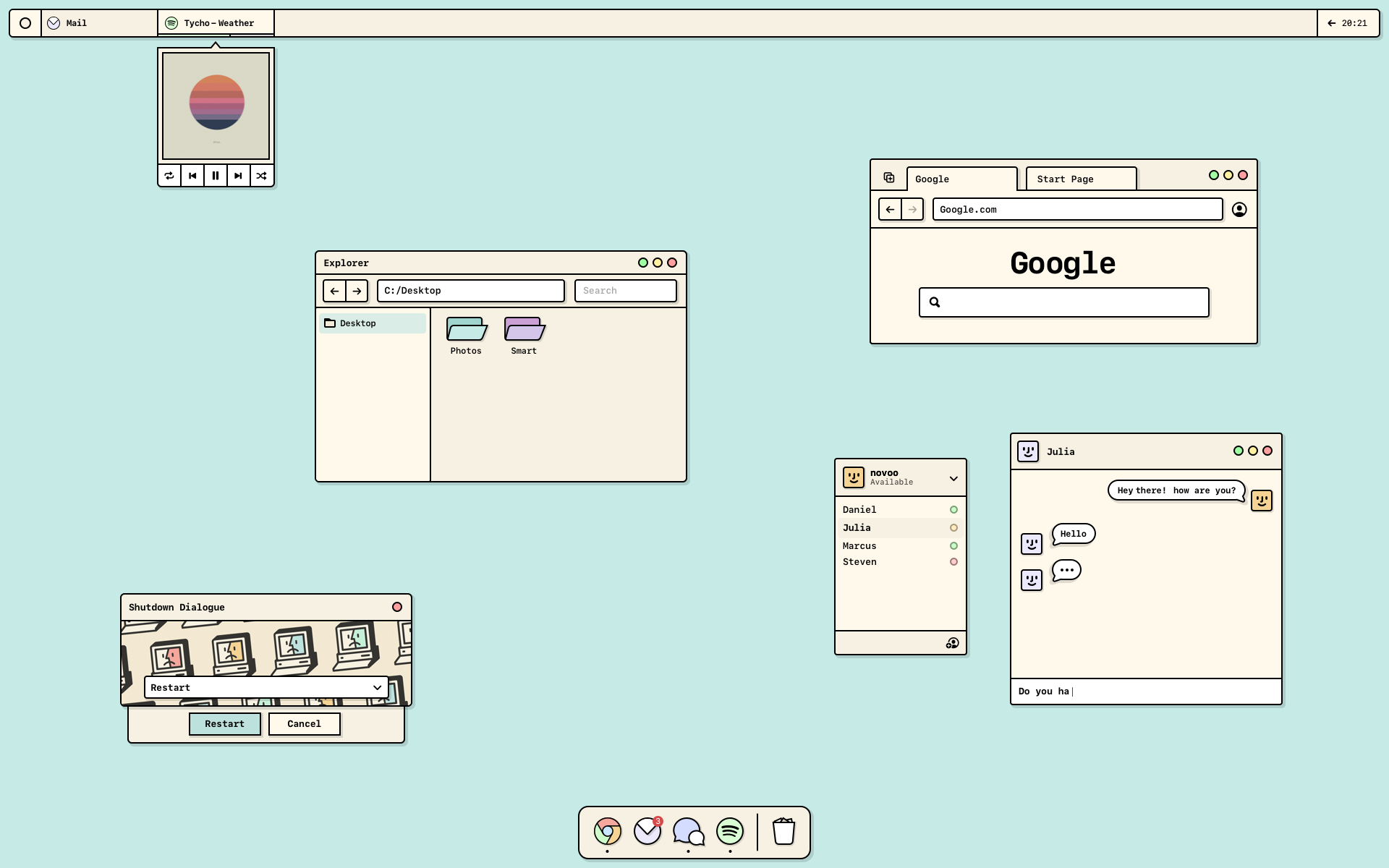Click browser back arrow button
The height and width of the screenshot is (868, 1389).
[x=890, y=210]
